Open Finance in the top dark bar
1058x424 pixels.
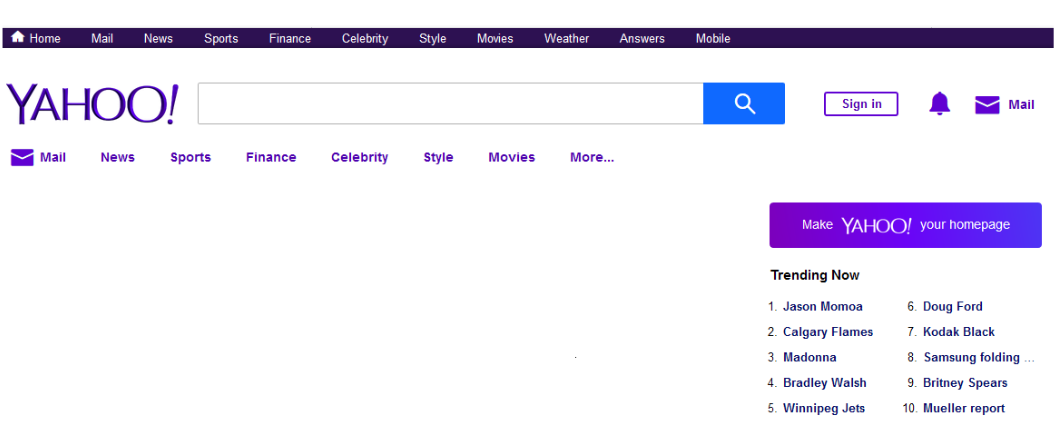click(289, 38)
